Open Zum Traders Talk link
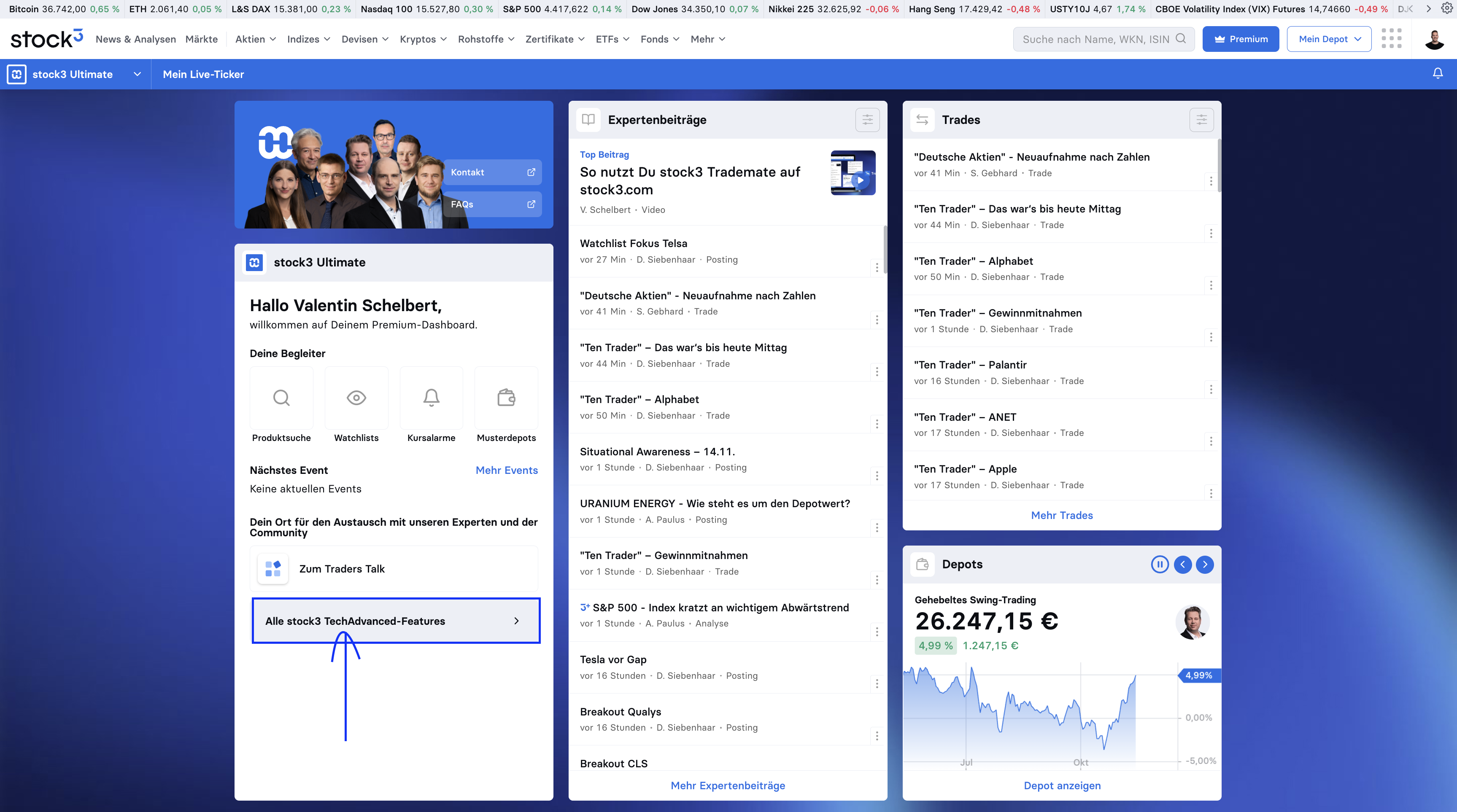Viewport: 1457px width, 812px height. point(394,568)
